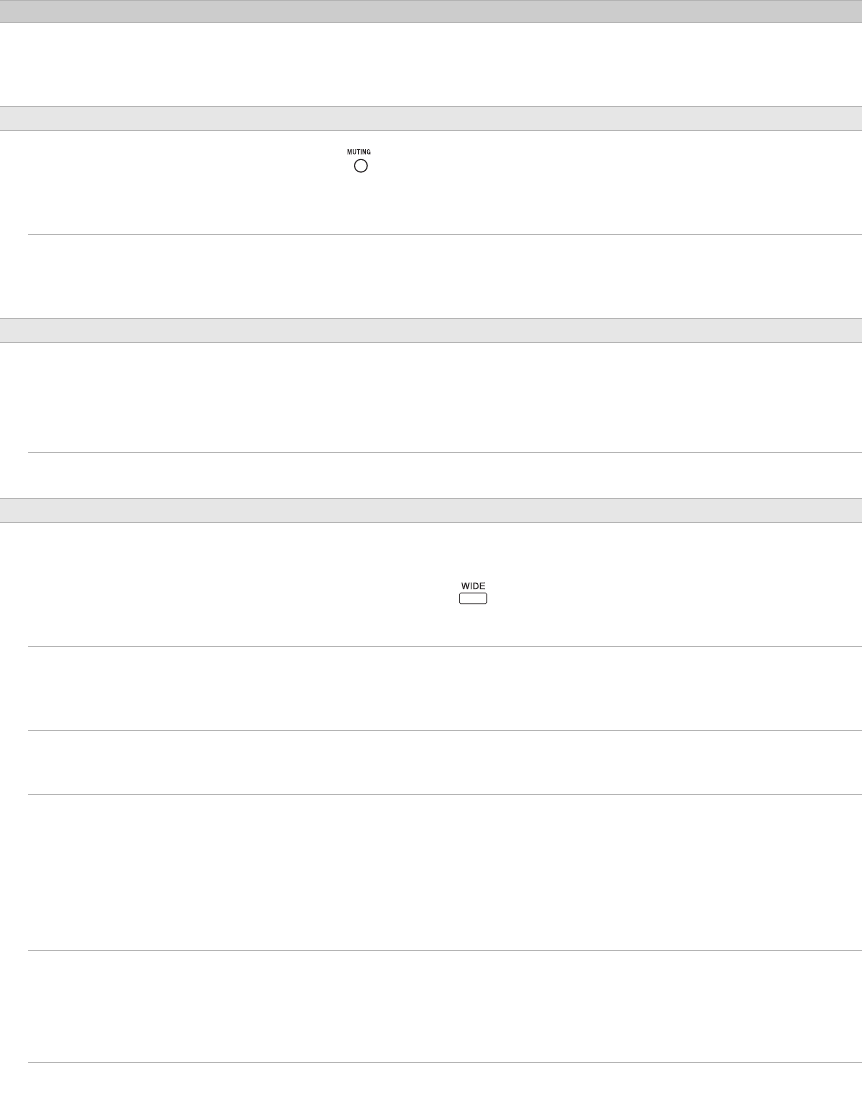Select the rectangular WIDE button icon
The height and width of the screenshot is (1097, 862).
473,599
